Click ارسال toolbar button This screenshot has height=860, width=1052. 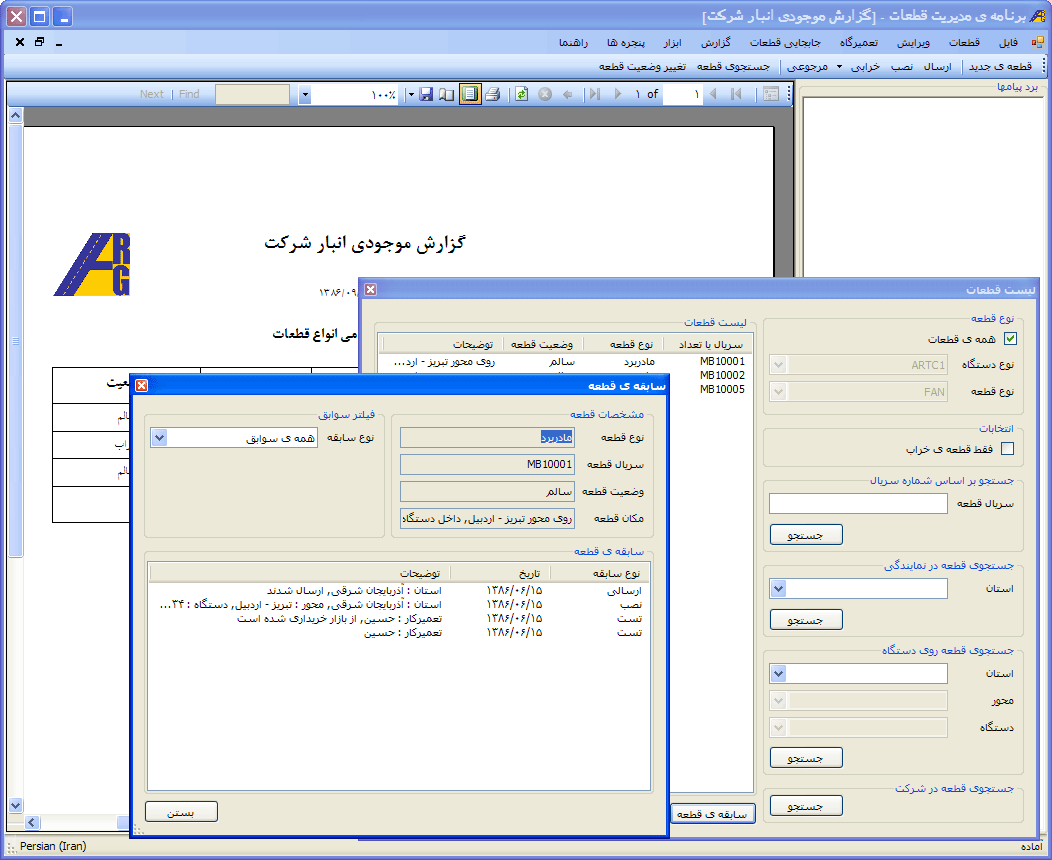tap(937, 66)
